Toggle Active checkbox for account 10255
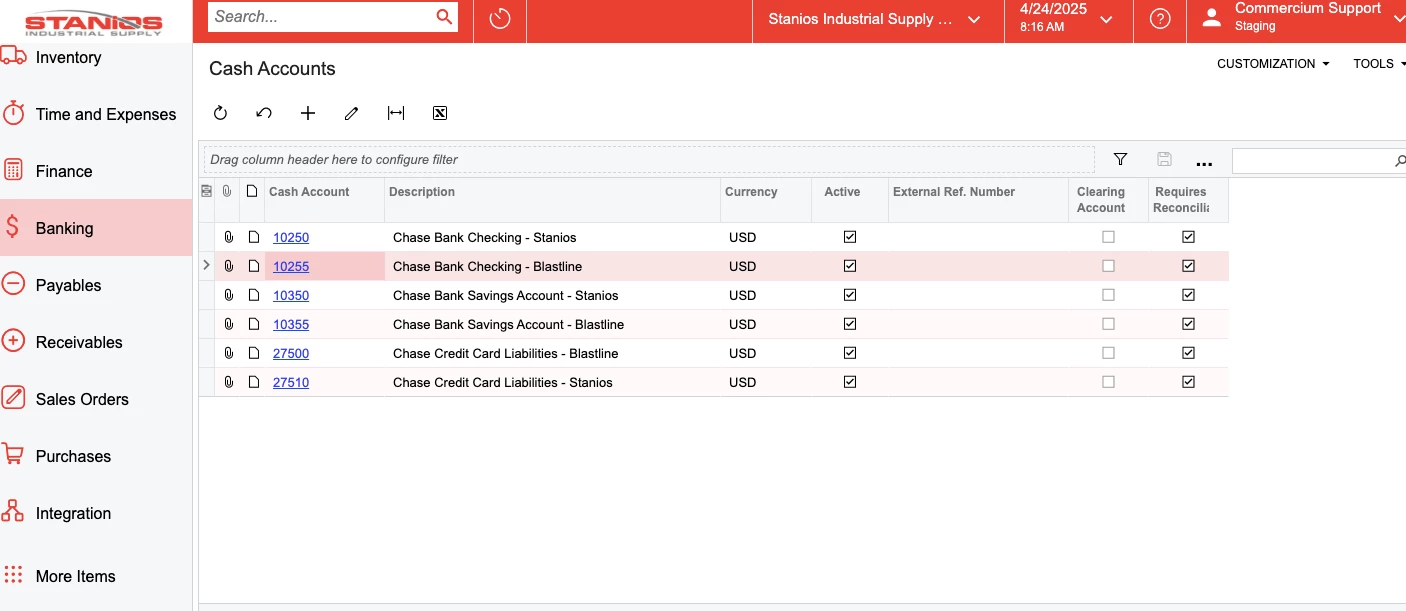The width and height of the screenshot is (1406, 611). click(x=850, y=266)
